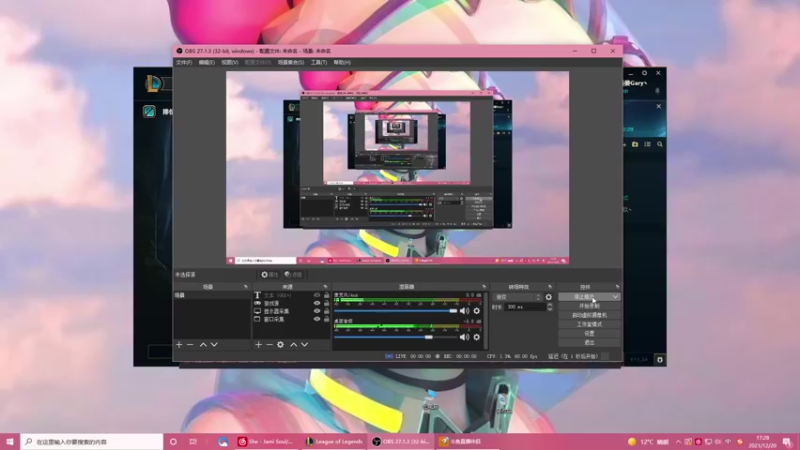Pop out the 来源 dock panel
Viewport: 800px width, 450px height.
pos(326,287)
